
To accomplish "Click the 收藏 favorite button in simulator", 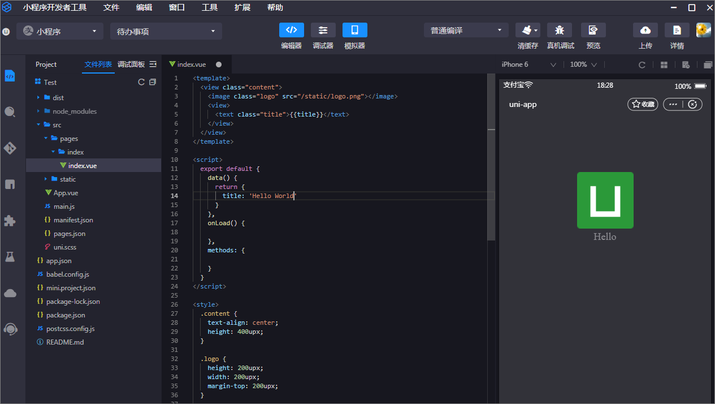I will tap(642, 104).
